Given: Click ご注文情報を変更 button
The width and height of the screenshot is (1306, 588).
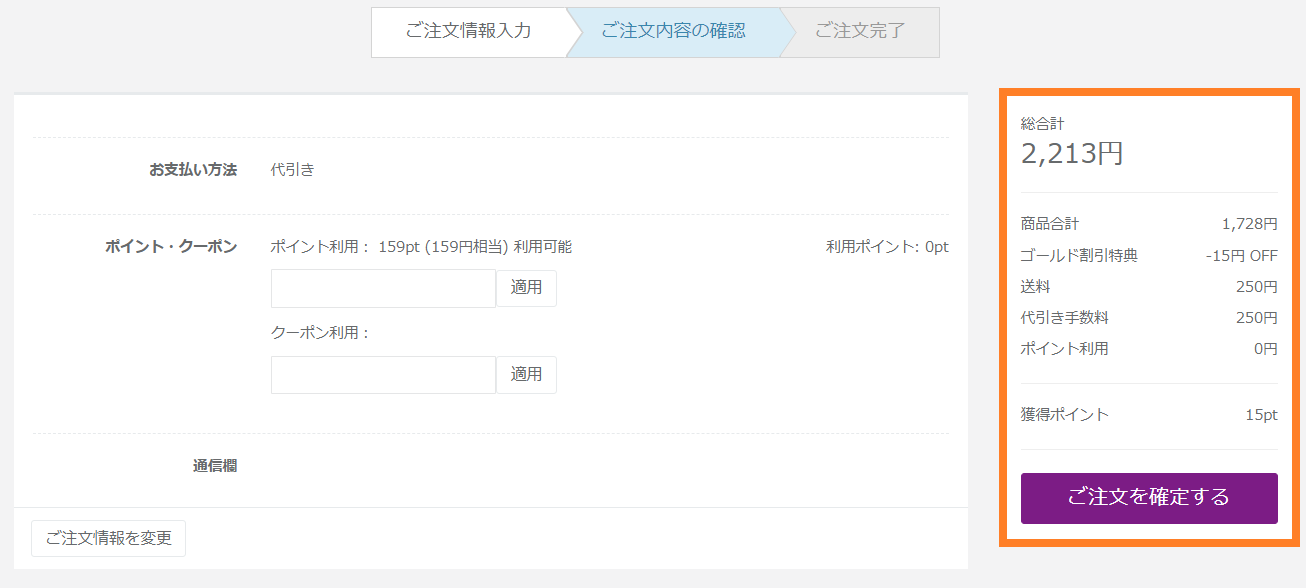Looking at the screenshot, I should coord(108,538).
